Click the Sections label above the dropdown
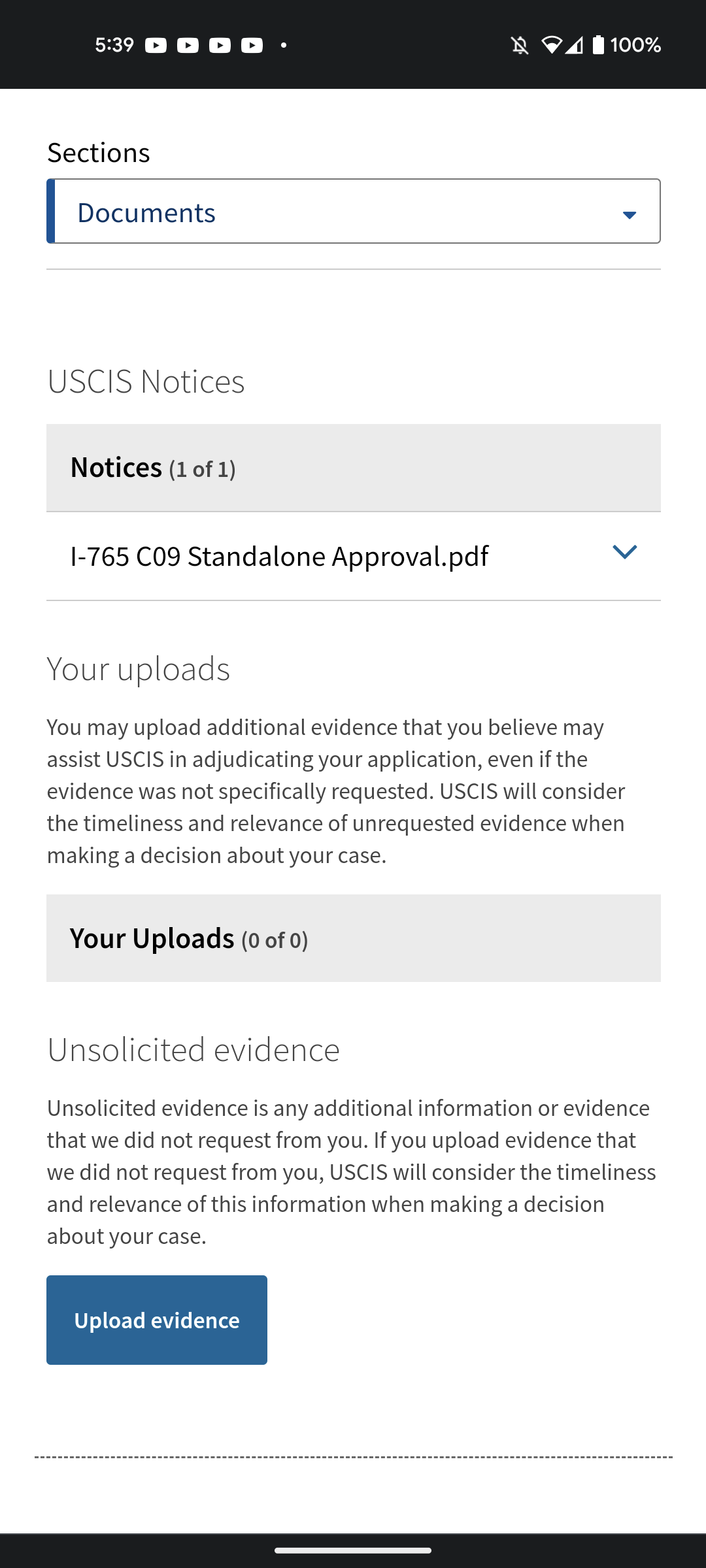The image size is (706, 1568). tap(99, 153)
